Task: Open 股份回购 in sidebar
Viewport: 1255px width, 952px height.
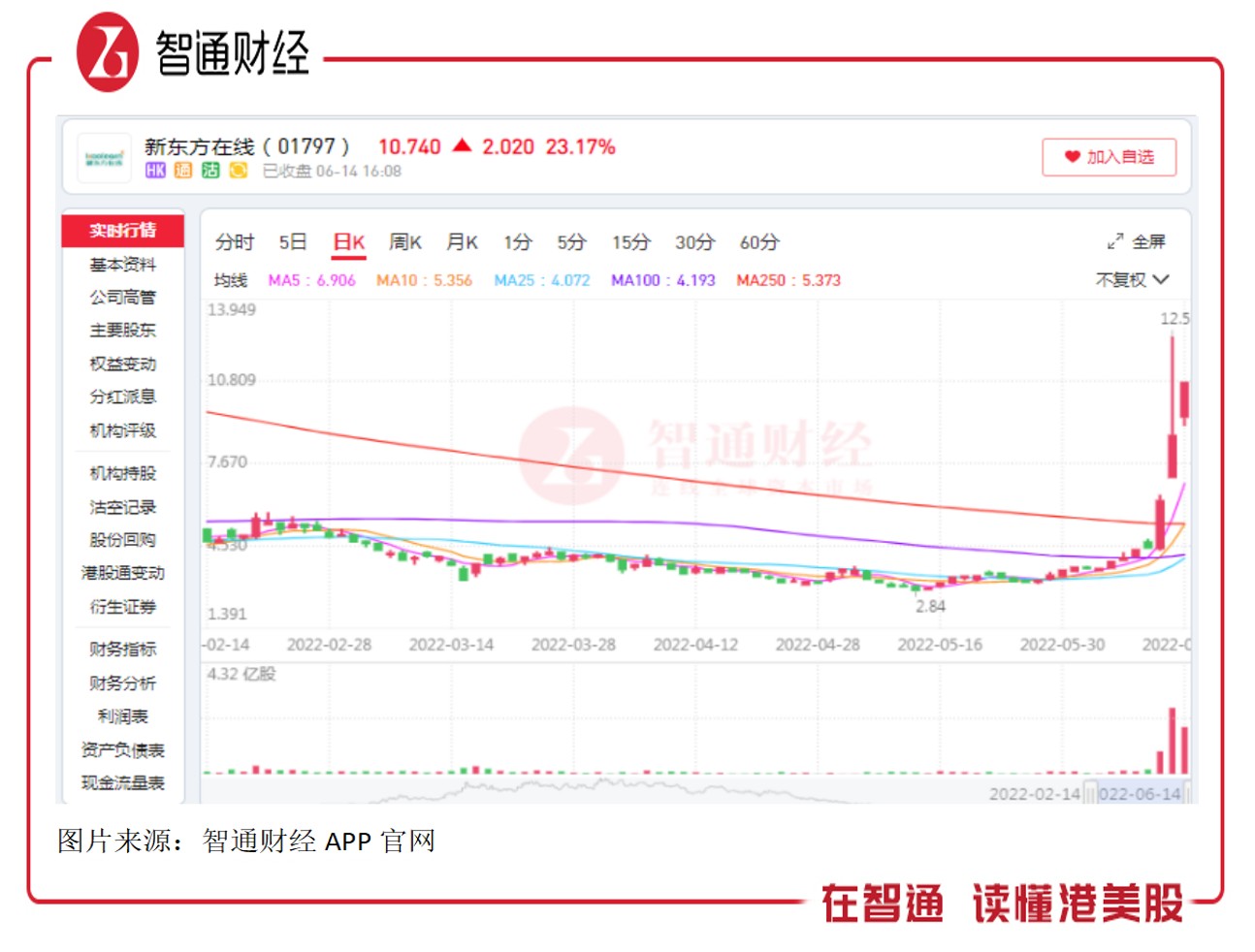Action: 123,540
